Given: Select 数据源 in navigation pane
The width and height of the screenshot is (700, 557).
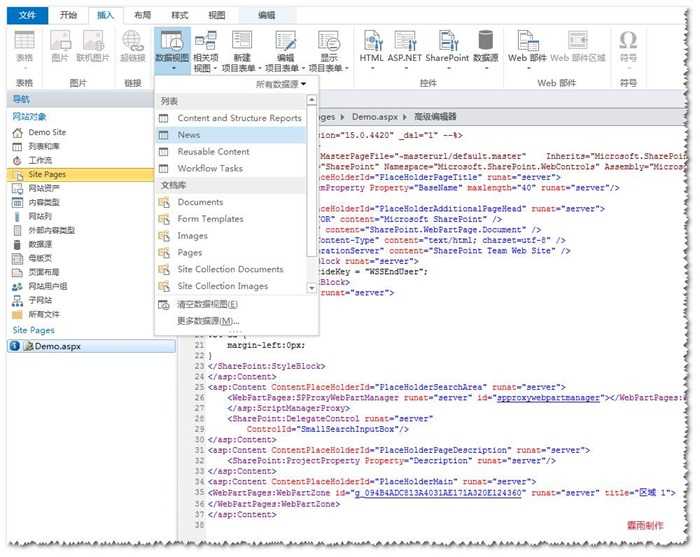Looking at the screenshot, I should tap(40, 244).
